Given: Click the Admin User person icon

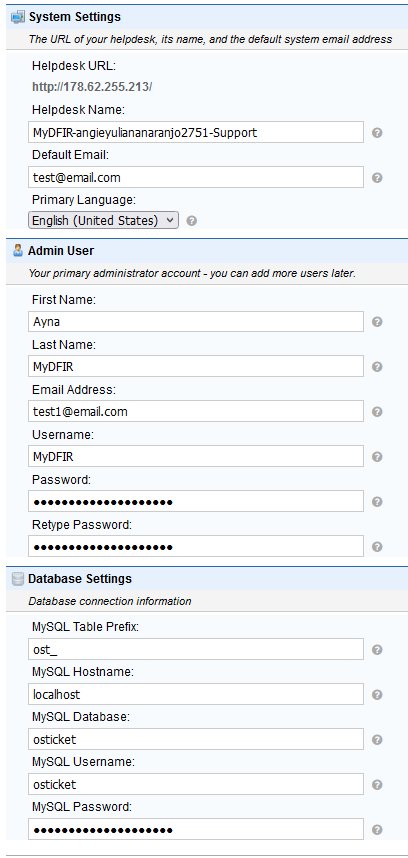Looking at the screenshot, I should 18,251.
